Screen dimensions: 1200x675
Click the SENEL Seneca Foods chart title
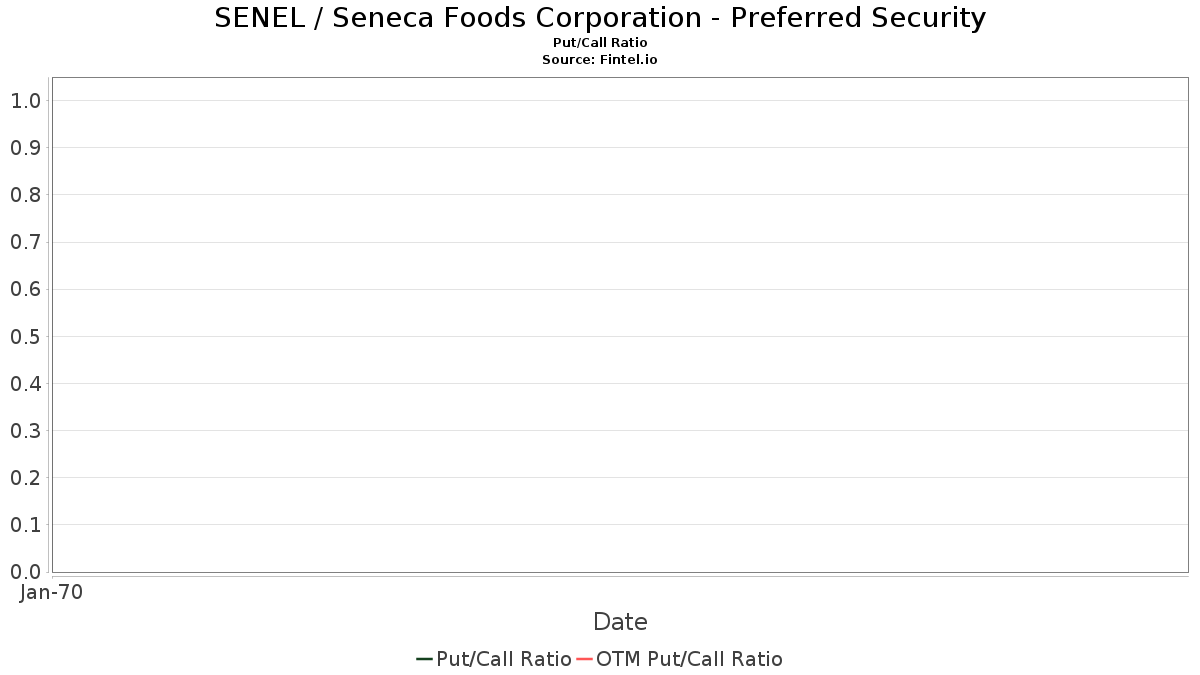tap(600, 18)
